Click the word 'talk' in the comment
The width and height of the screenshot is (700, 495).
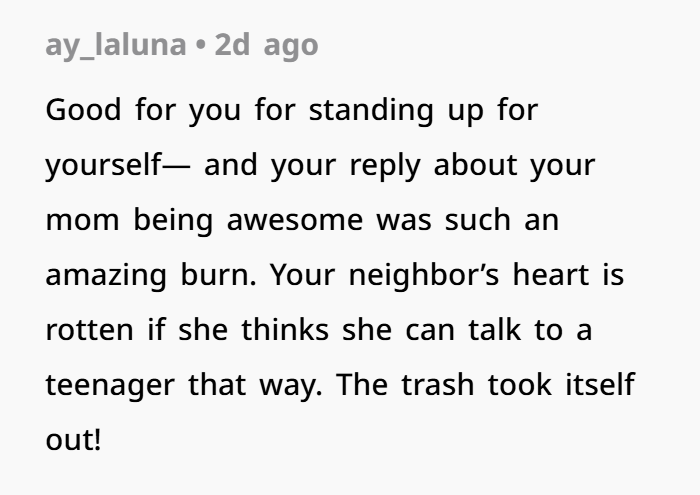[x=495, y=329]
